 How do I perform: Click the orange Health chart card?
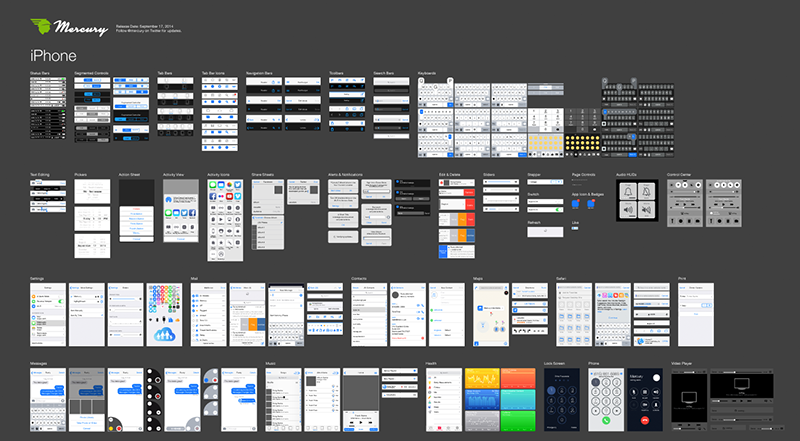[518, 378]
